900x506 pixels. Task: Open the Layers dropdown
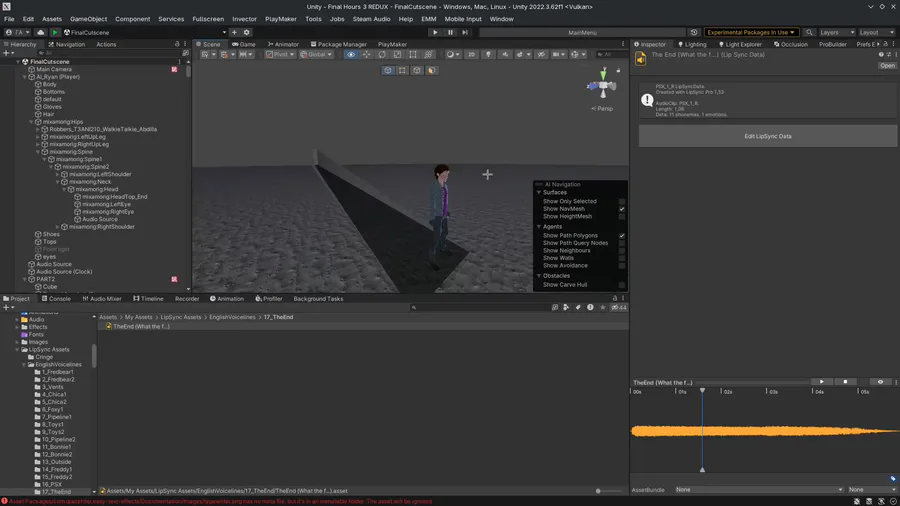click(x=837, y=32)
